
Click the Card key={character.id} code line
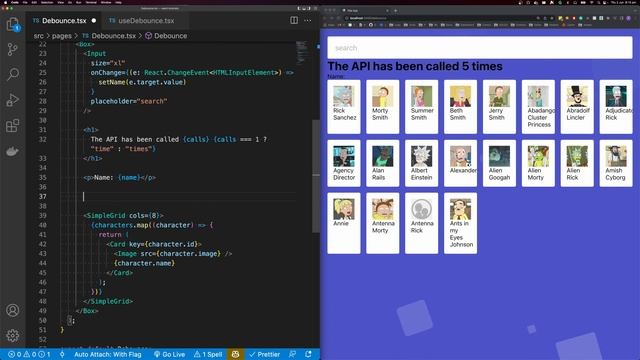[x=154, y=244]
